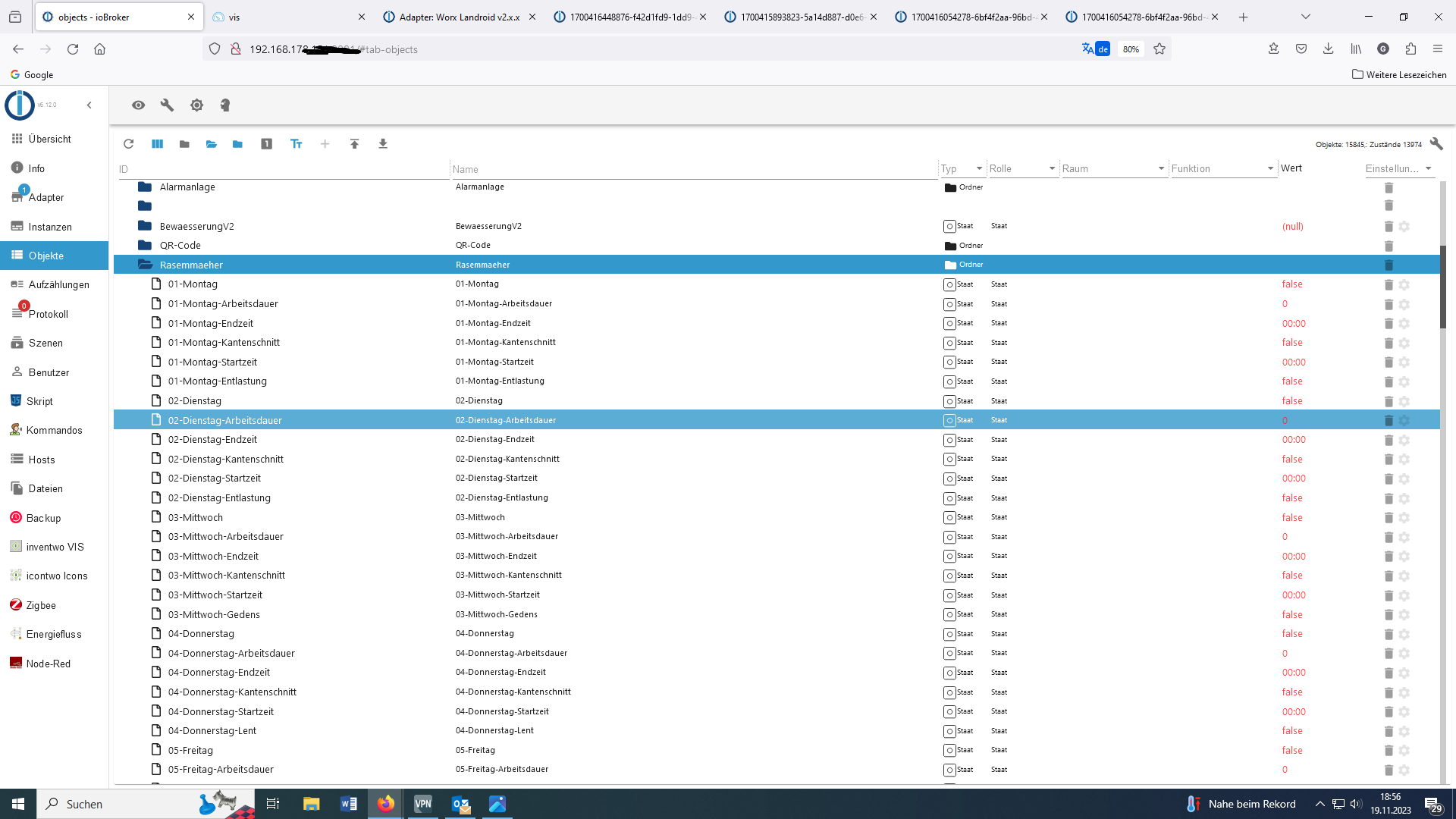
Task: Open a new browser tab
Action: tap(1243, 17)
